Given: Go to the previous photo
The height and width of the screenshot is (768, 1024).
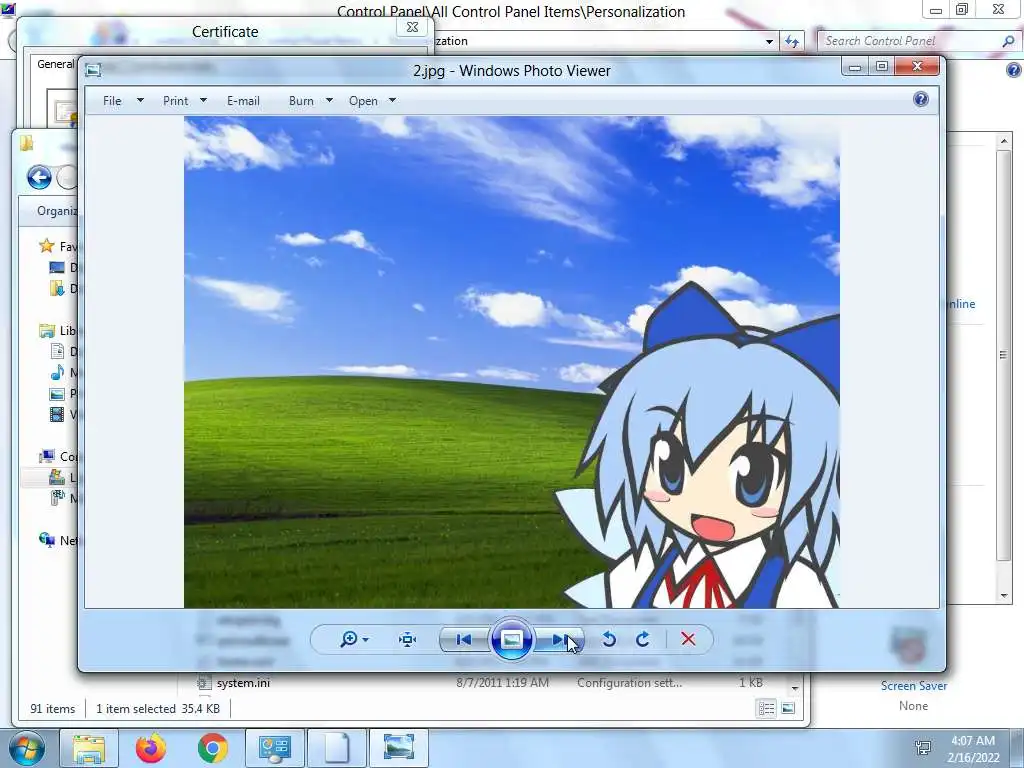Looking at the screenshot, I should [464, 639].
